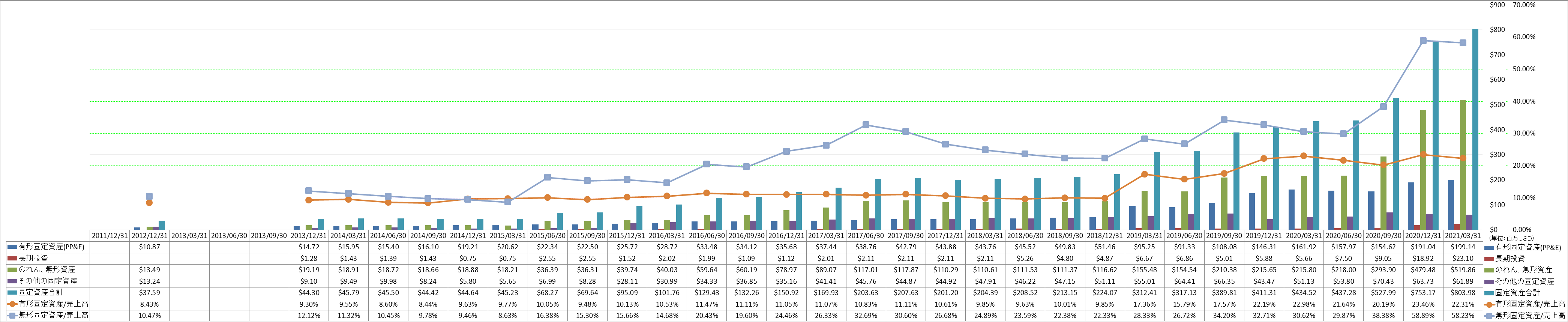Select the 34.20% cell
This screenshot has height=322, width=1568.
(1224, 316)
